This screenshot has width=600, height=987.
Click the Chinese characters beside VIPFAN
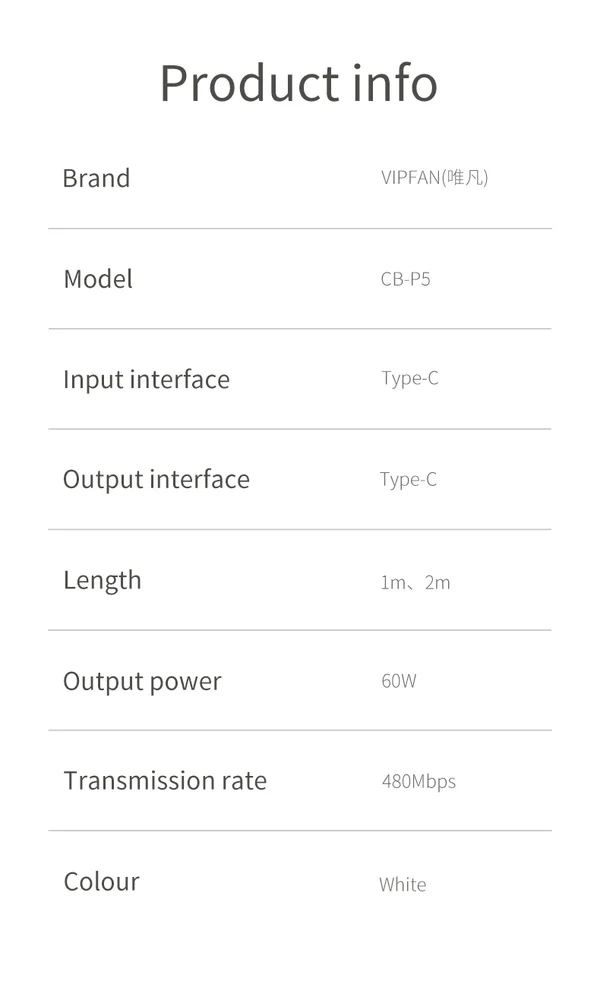(467, 178)
